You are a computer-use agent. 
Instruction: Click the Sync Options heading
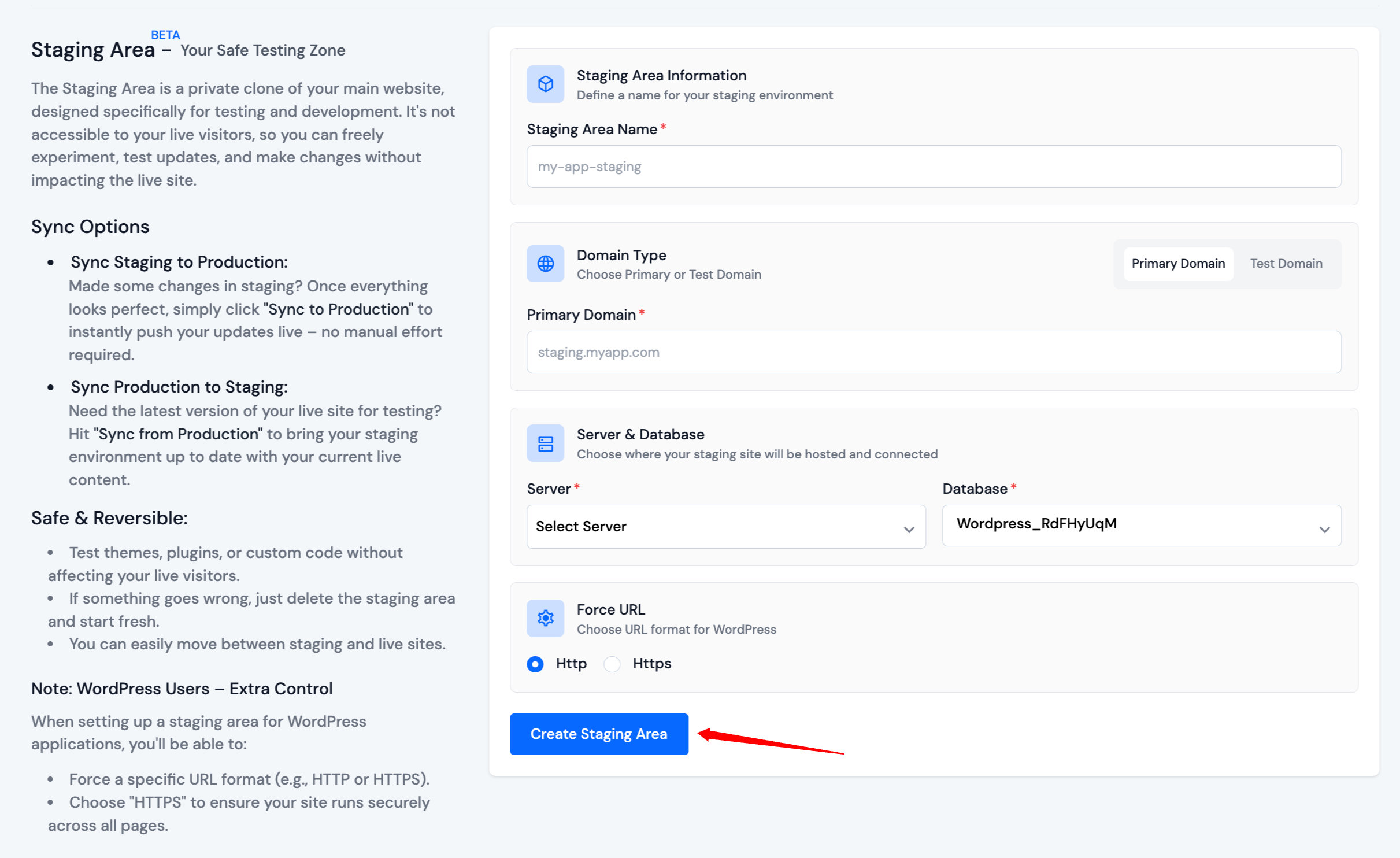click(x=90, y=227)
